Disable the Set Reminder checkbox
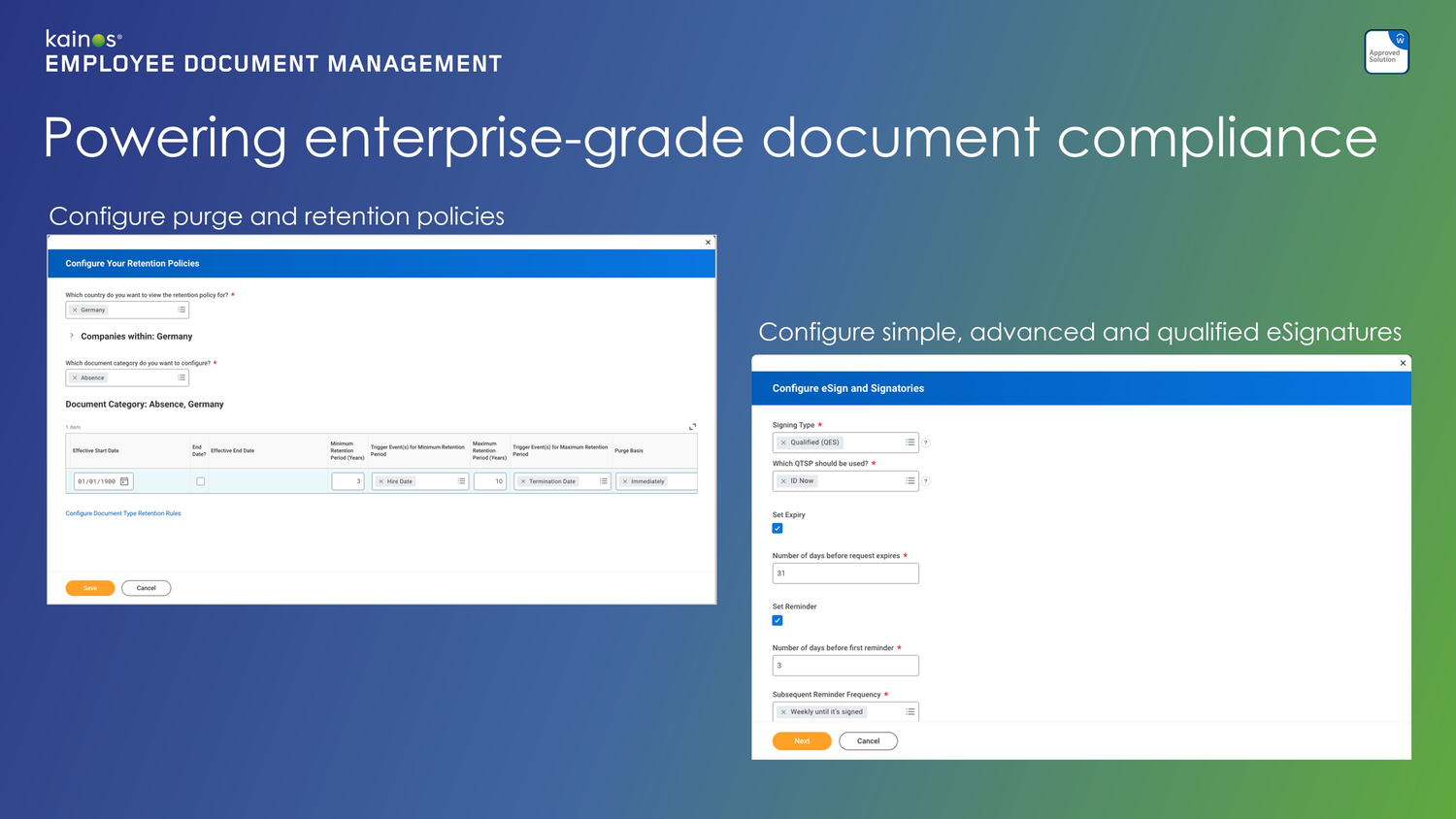This screenshot has height=819, width=1456. point(777,620)
